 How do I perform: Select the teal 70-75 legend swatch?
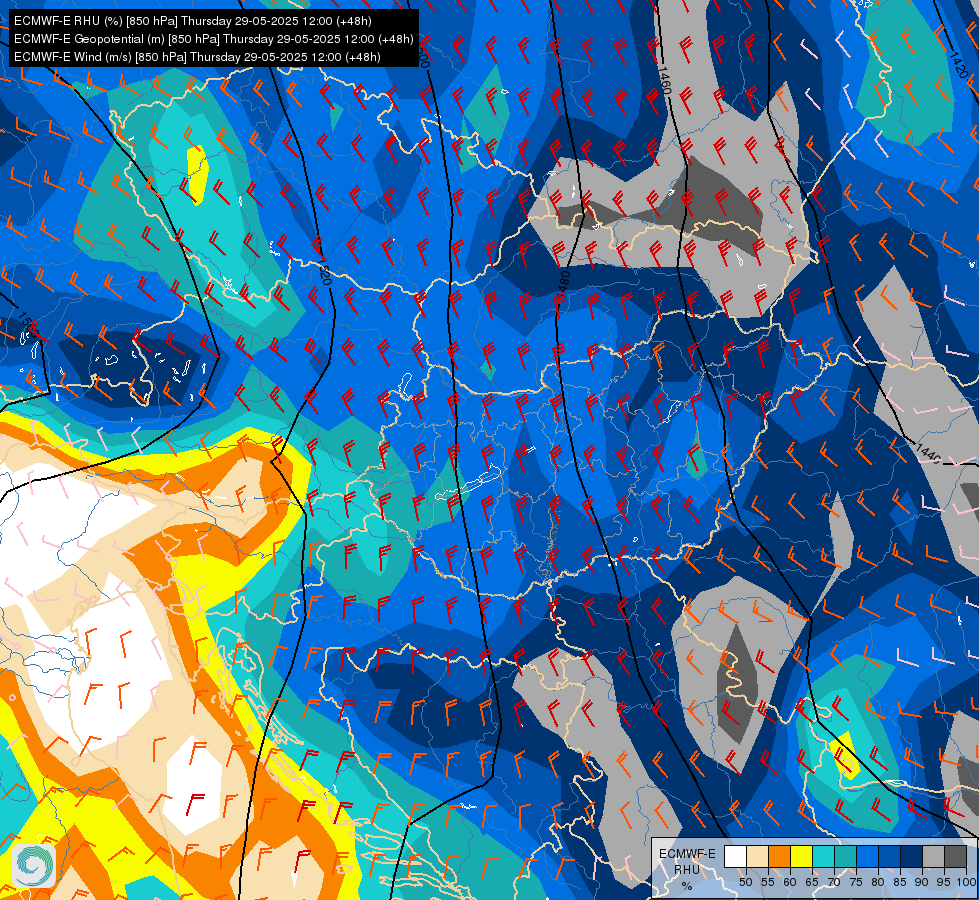845,856
